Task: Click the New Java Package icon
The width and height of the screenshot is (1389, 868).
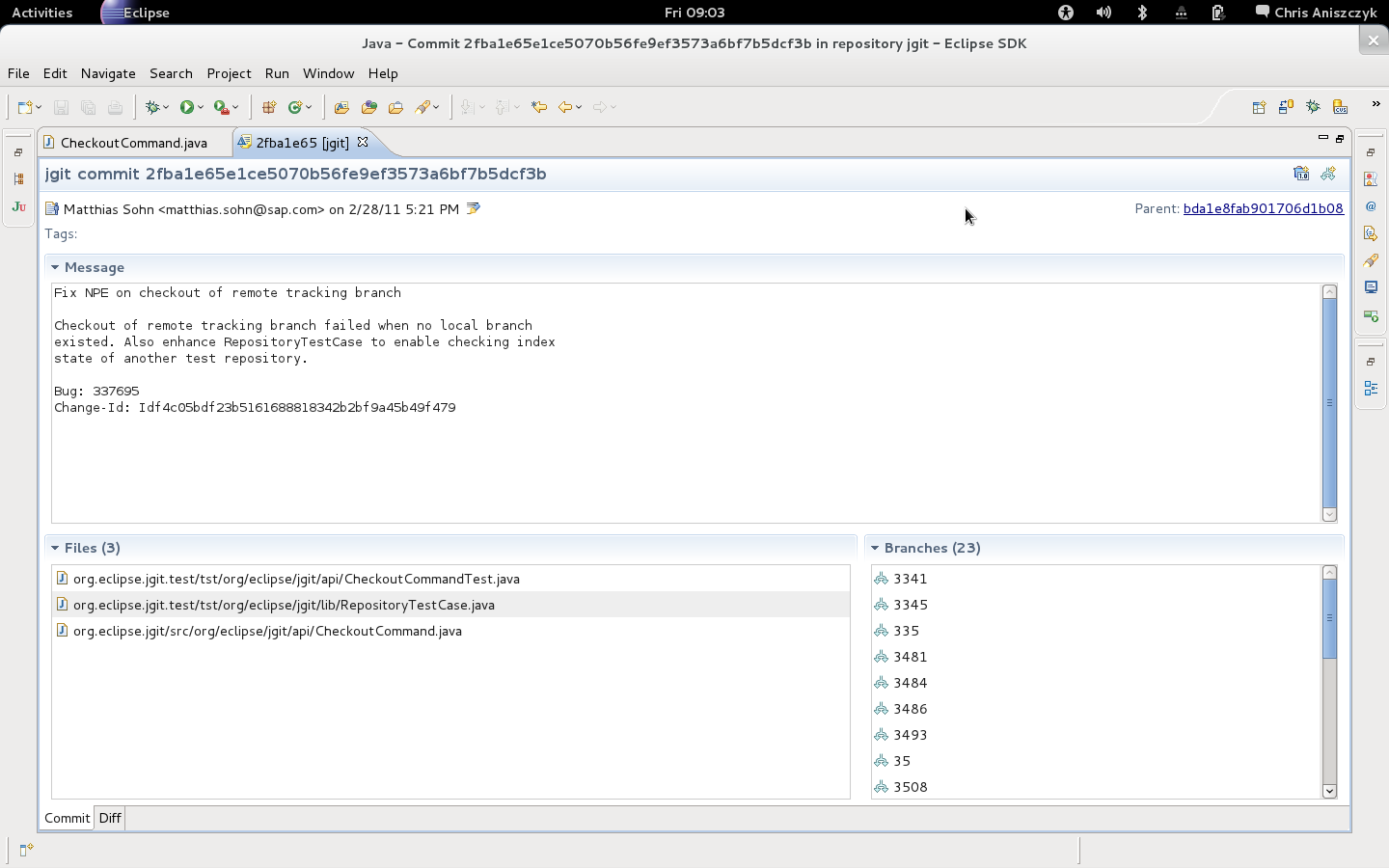Action: click(x=269, y=107)
